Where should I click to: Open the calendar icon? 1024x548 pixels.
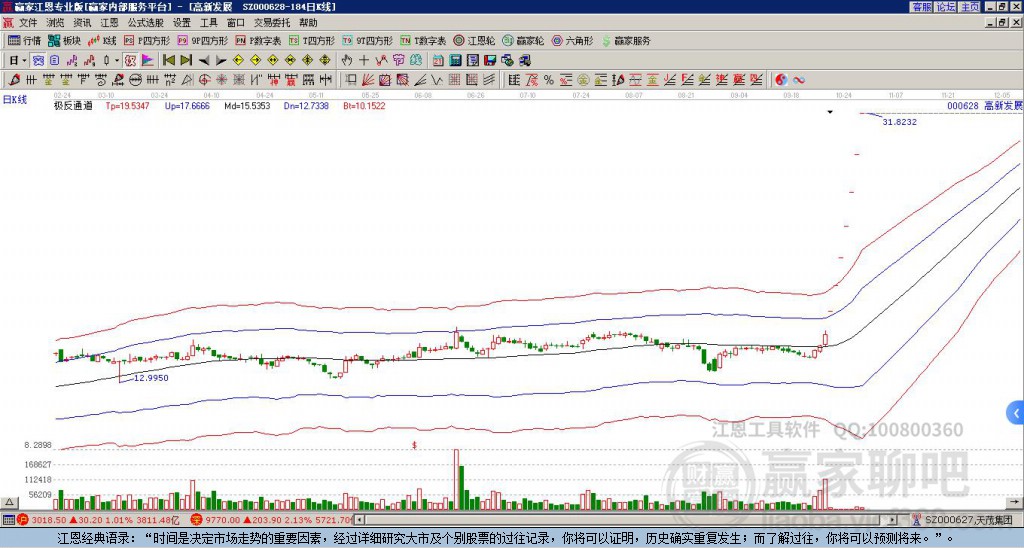[438, 61]
